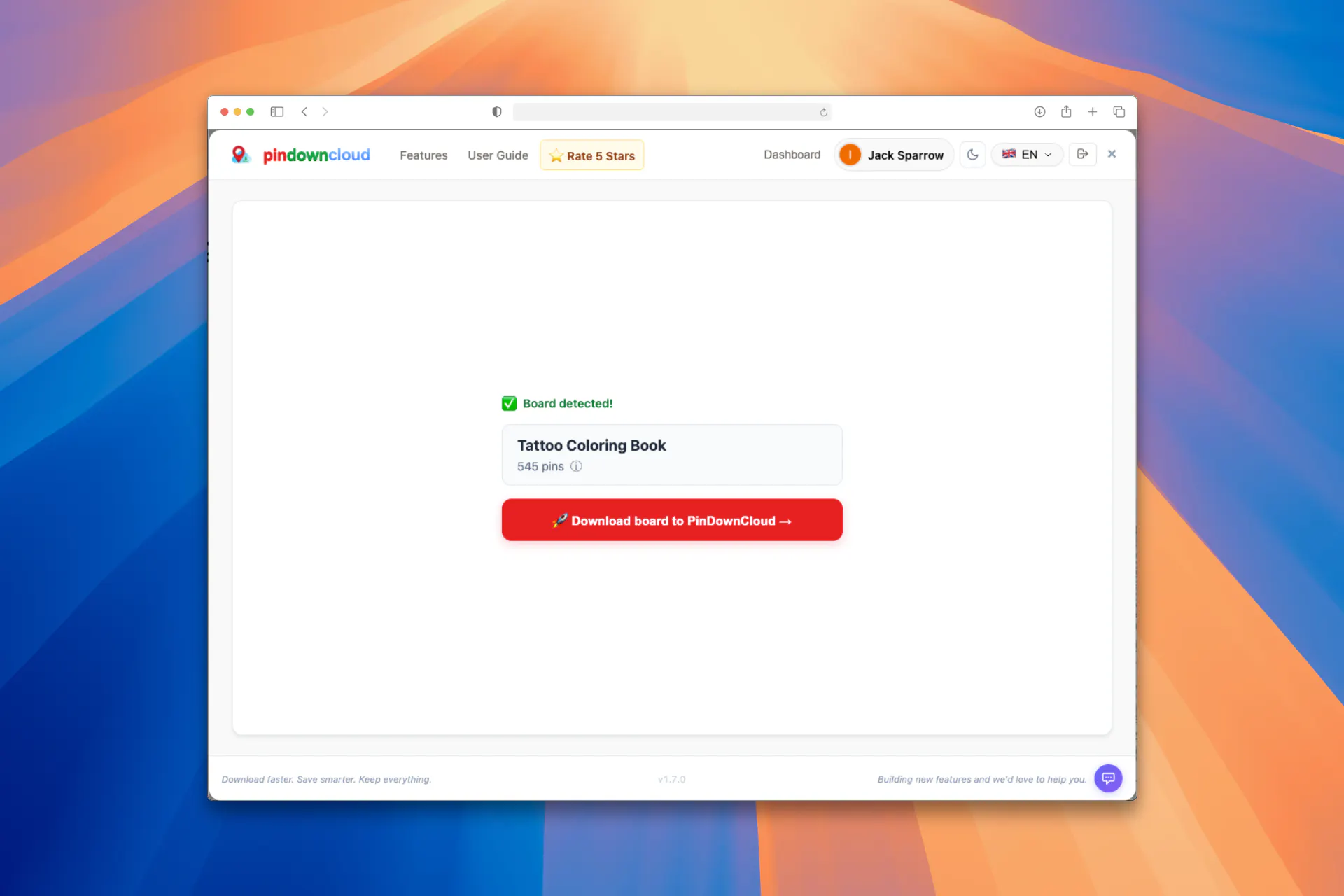
Task: Toggle dark mode moon icon
Action: click(972, 155)
